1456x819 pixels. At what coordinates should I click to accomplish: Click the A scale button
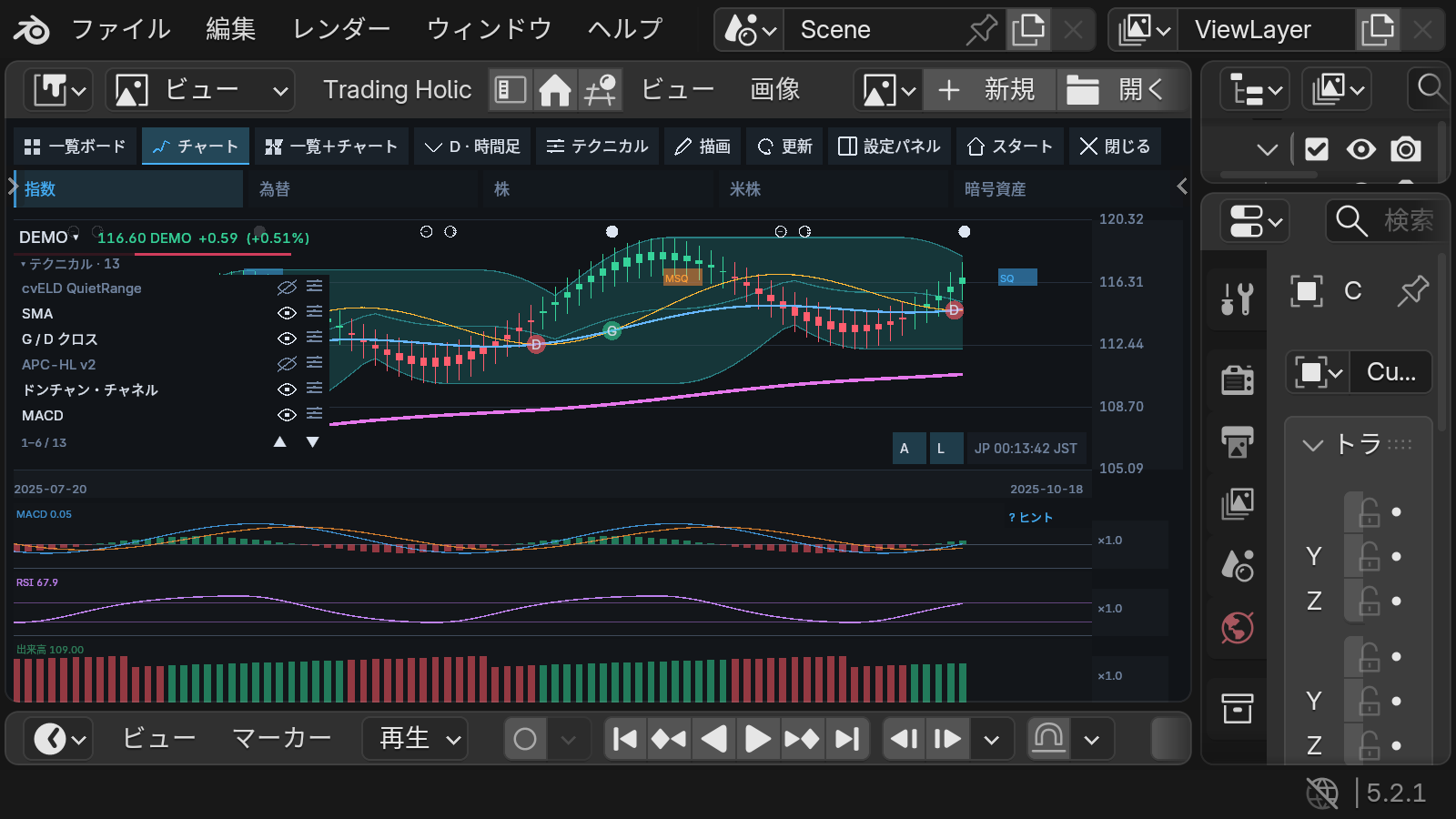pos(908,448)
